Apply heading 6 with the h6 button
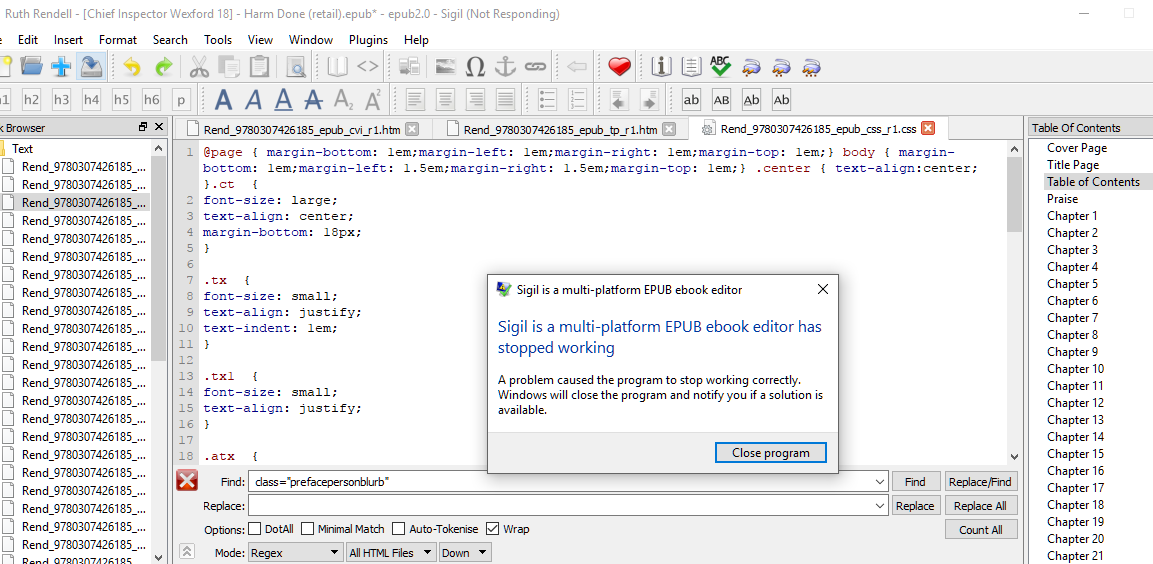This screenshot has height=564, width=1153. tap(151, 99)
